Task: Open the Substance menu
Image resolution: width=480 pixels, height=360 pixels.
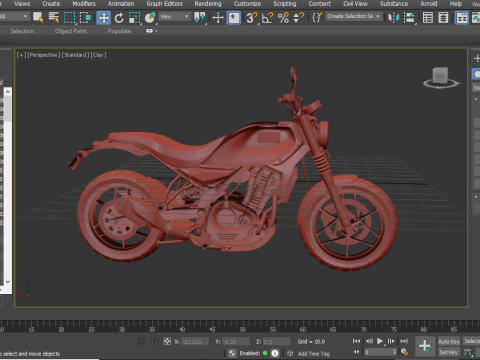Action: tap(394, 4)
